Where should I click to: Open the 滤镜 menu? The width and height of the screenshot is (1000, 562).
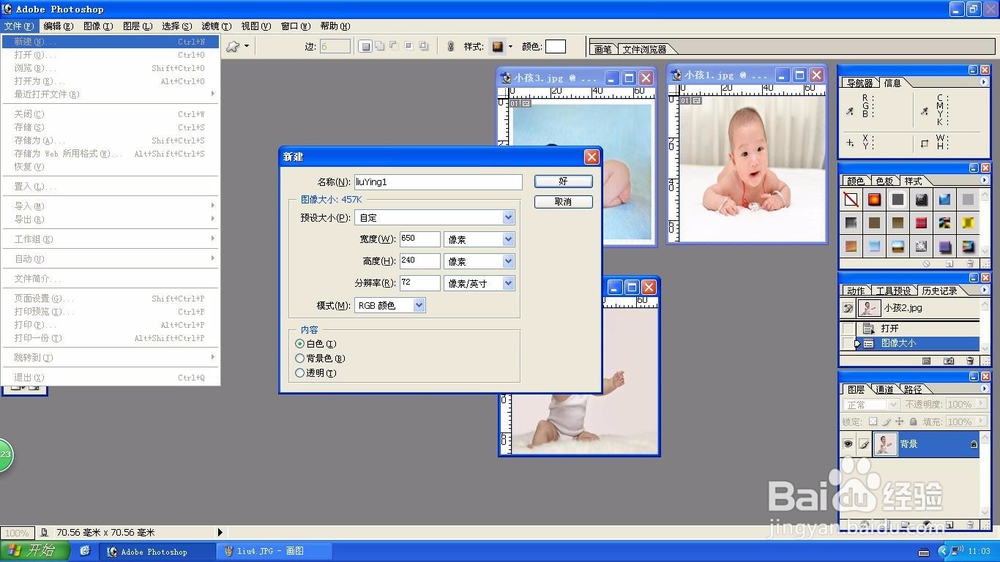[x=216, y=26]
